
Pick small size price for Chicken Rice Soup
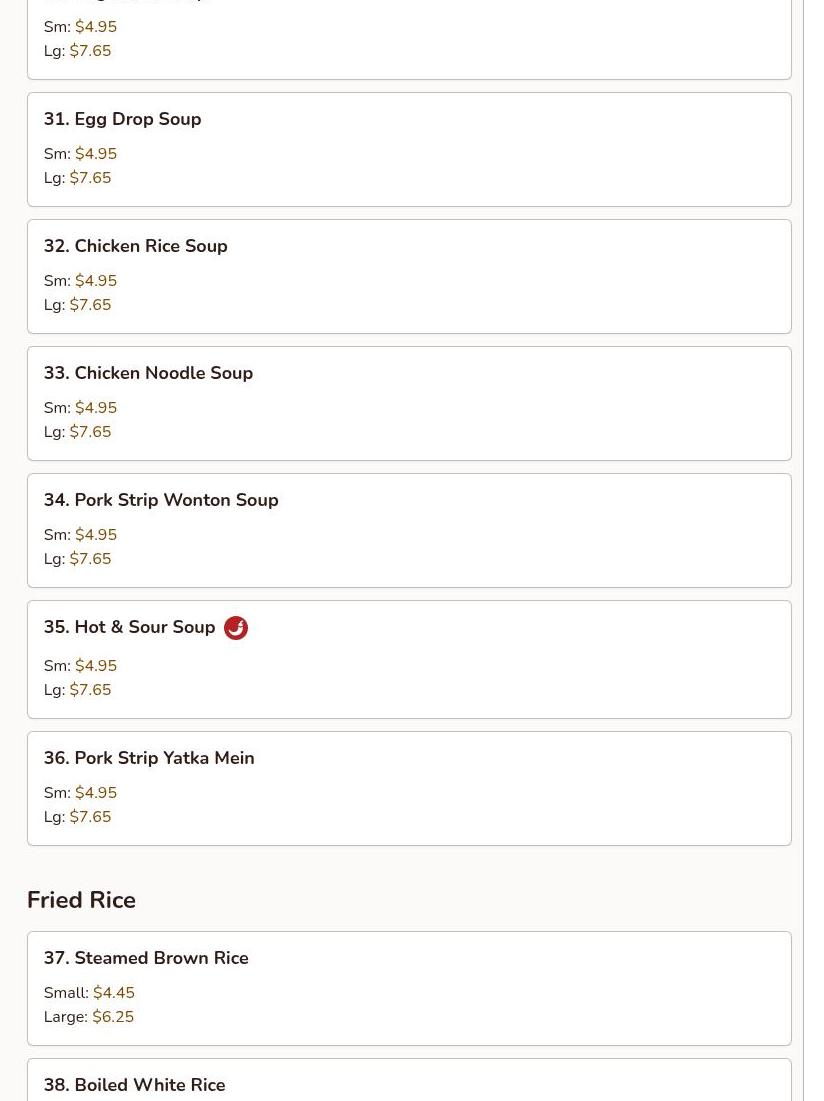[x=96, y=281]
